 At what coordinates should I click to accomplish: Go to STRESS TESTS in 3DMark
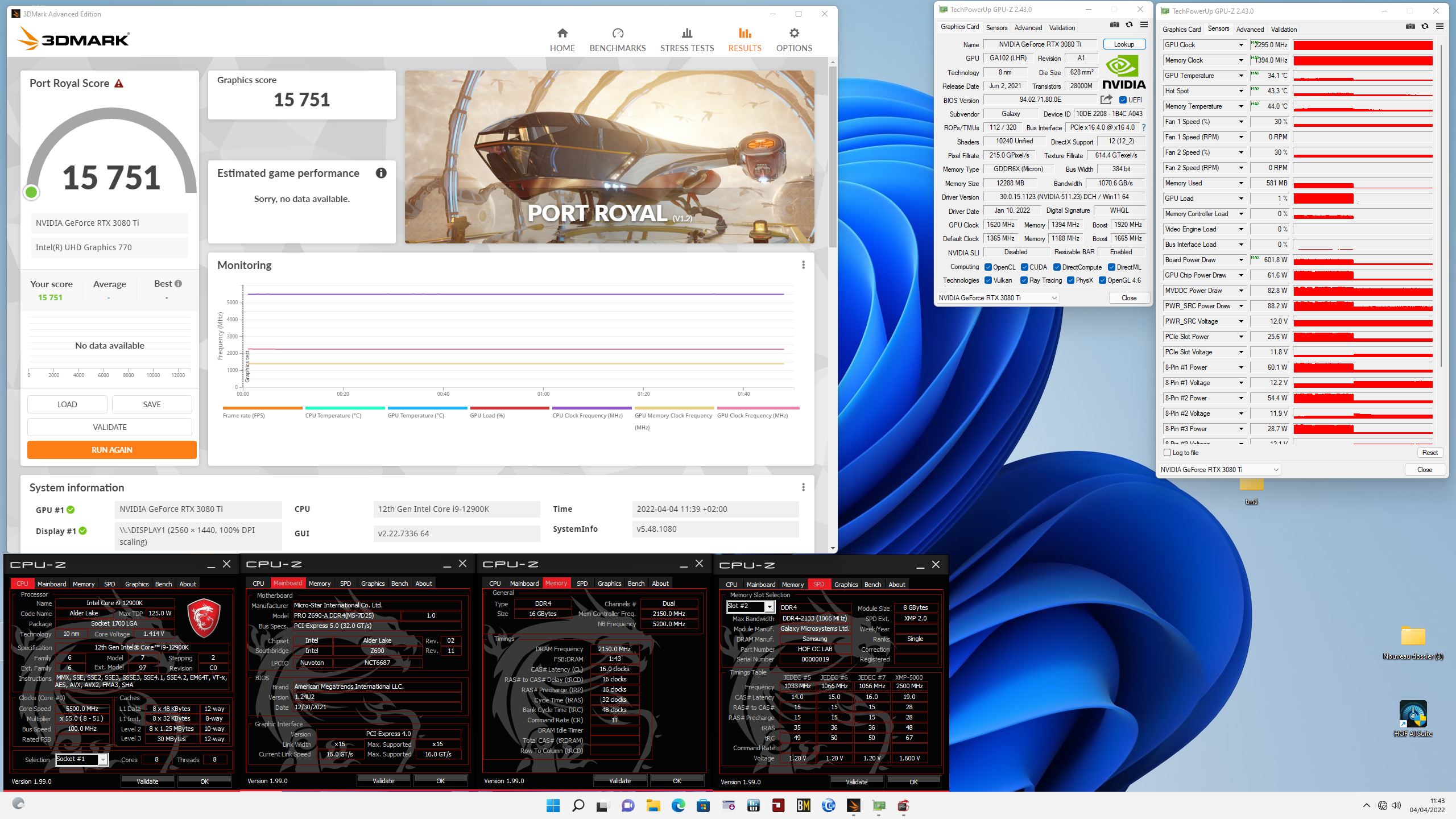(x=687, y=40)
